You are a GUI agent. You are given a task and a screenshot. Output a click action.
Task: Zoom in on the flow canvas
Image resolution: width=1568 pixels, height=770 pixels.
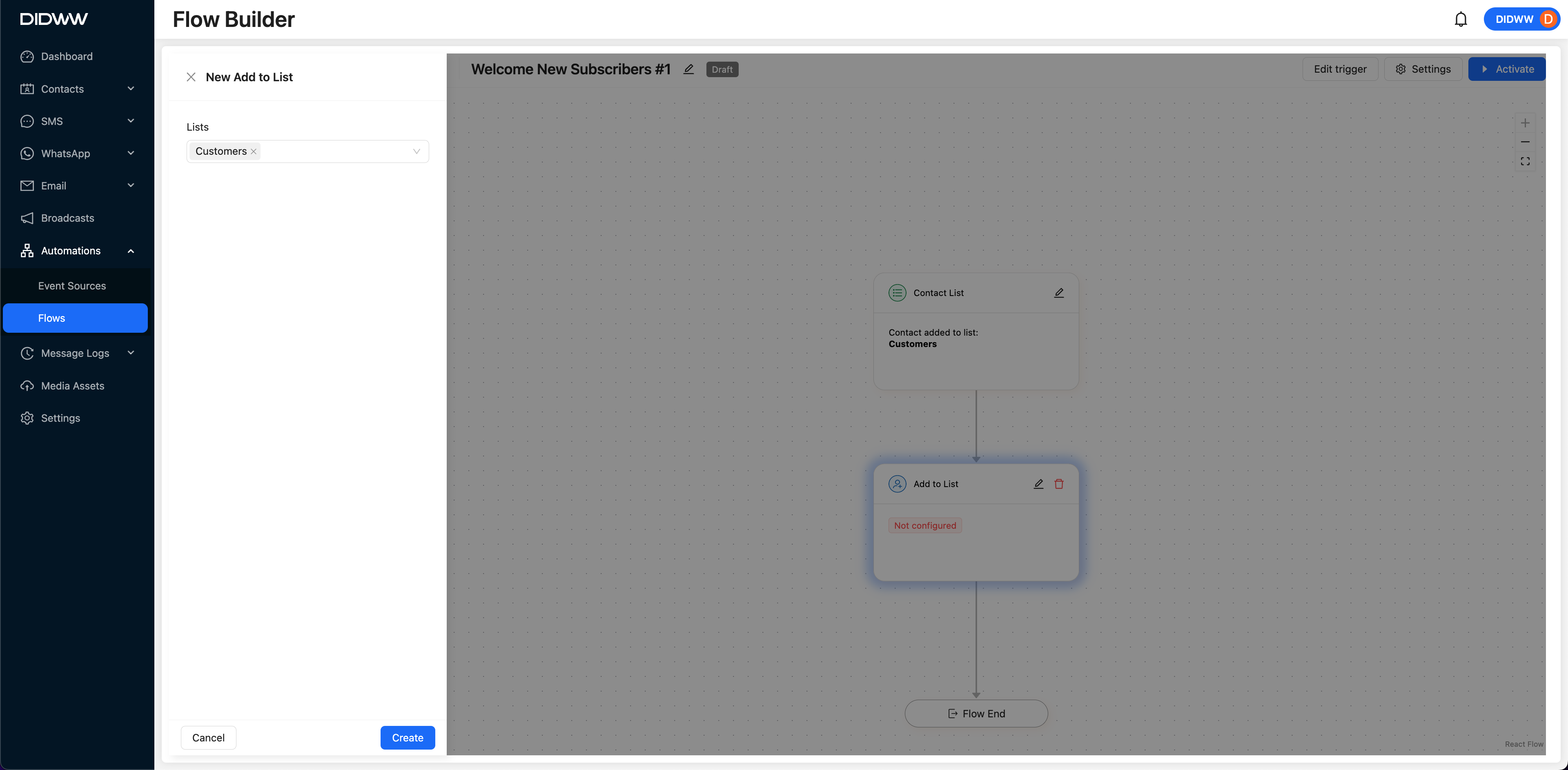pyautogui.click(x=1525, y=123)
